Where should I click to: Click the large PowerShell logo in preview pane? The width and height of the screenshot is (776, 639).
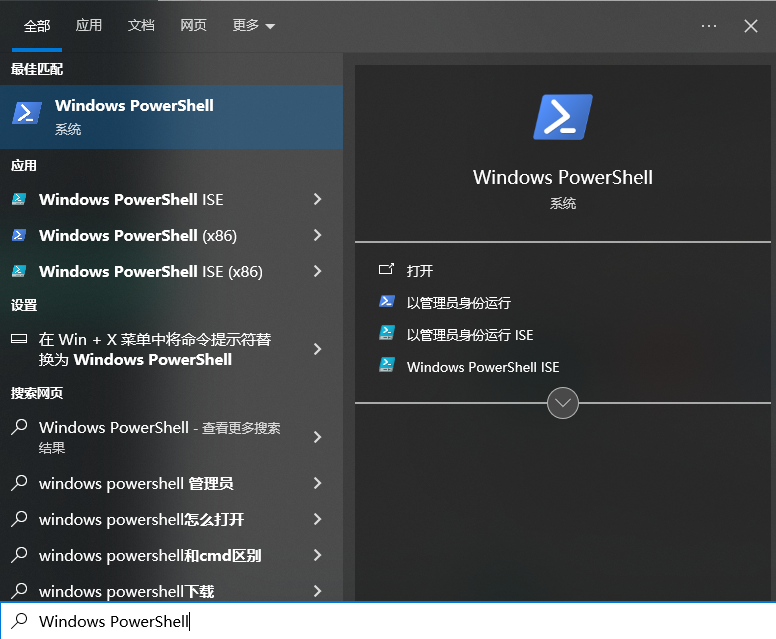(563, 117)
